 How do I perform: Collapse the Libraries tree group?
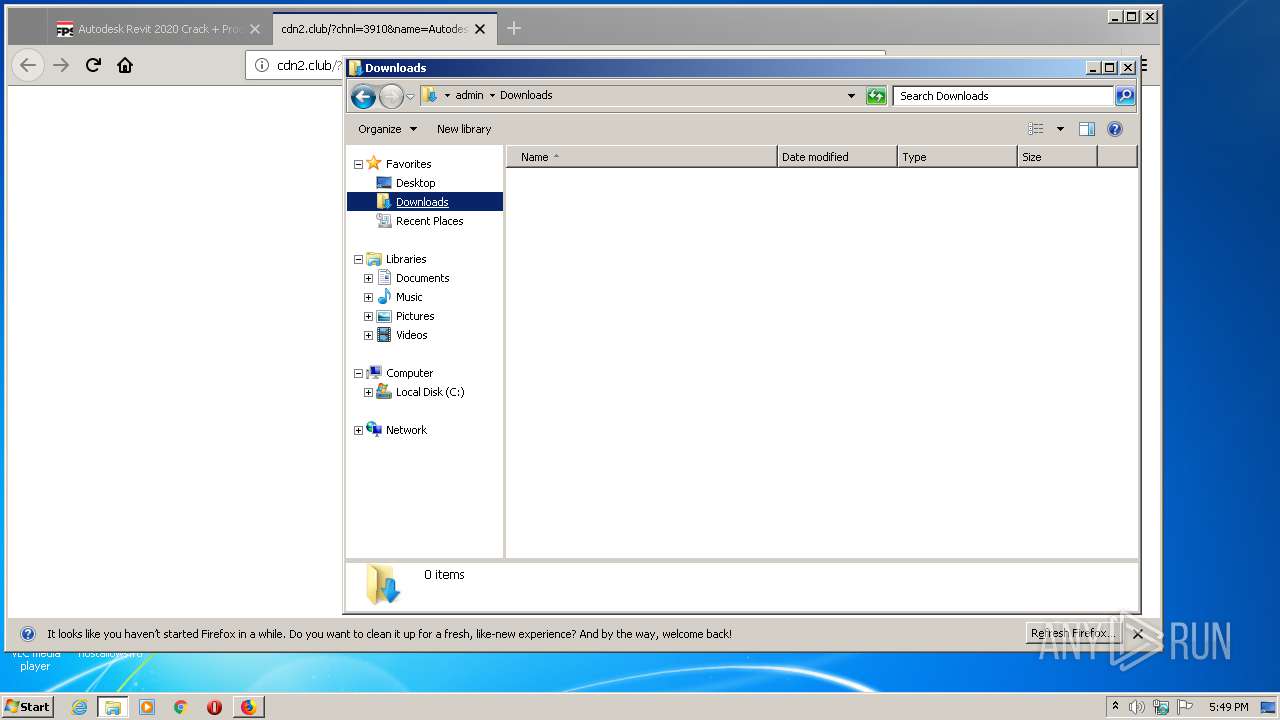pos(358,259)
